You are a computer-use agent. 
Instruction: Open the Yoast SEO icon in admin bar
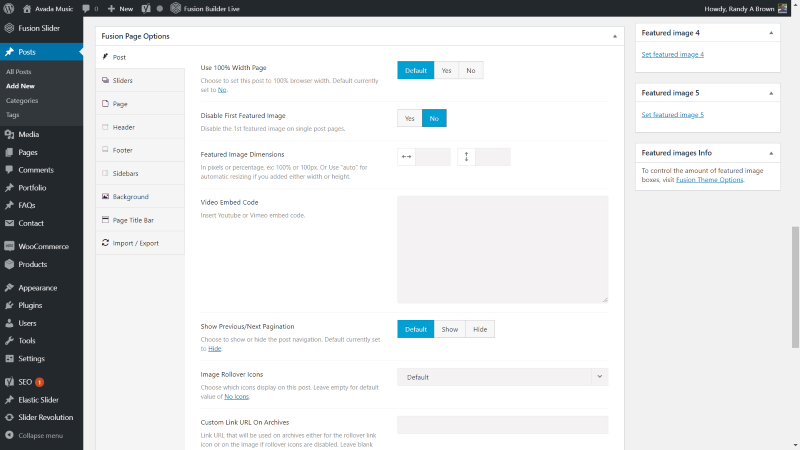pyautogui.click(x=146, y=8)
